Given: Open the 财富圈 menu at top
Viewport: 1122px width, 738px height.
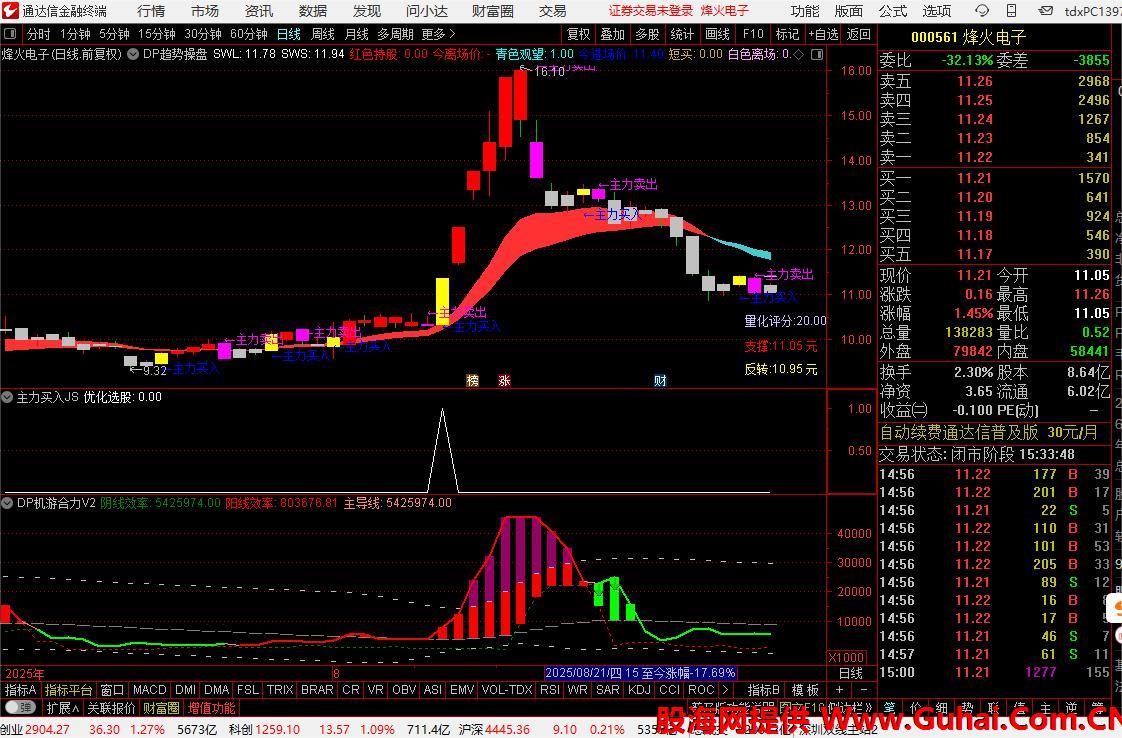Looking at the screenshot, I should 493,11.
